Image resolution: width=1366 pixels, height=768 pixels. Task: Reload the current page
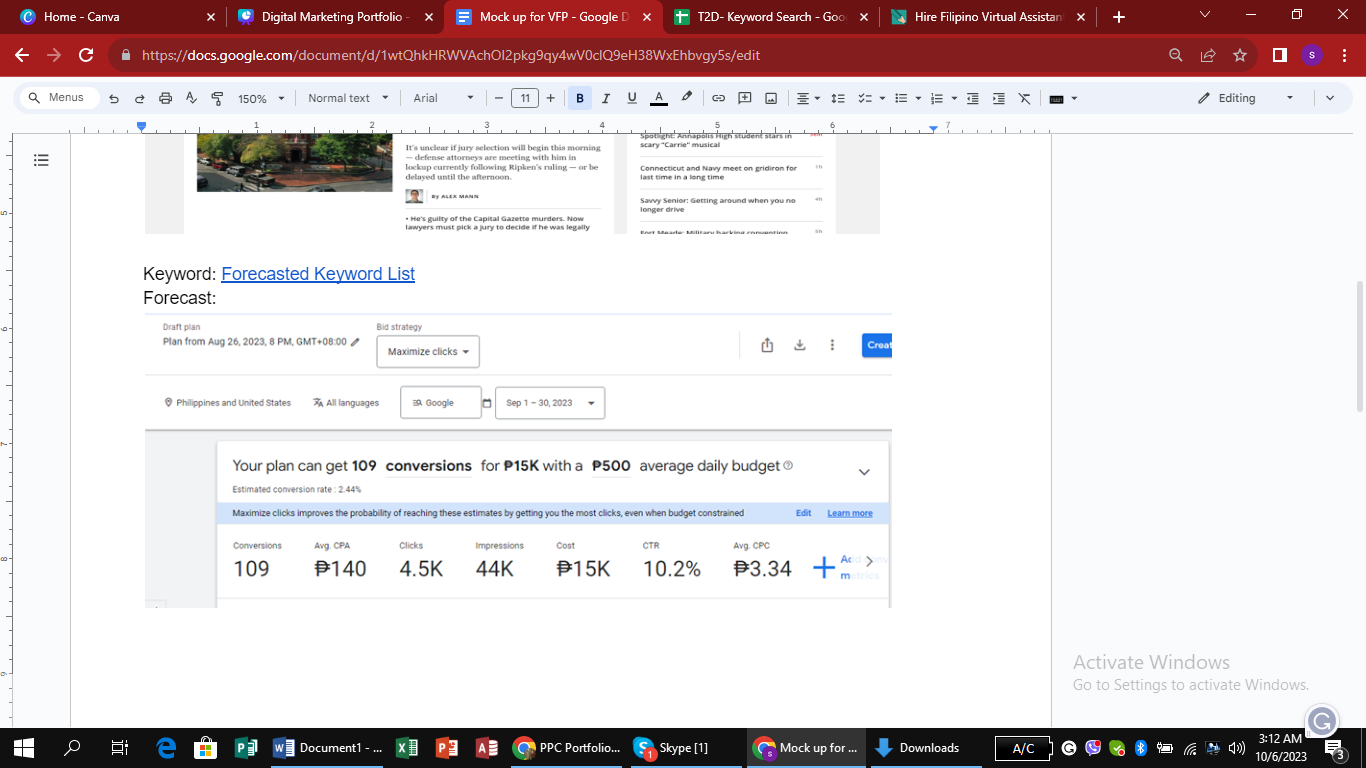pyautogui.click(x=86, y=56)
